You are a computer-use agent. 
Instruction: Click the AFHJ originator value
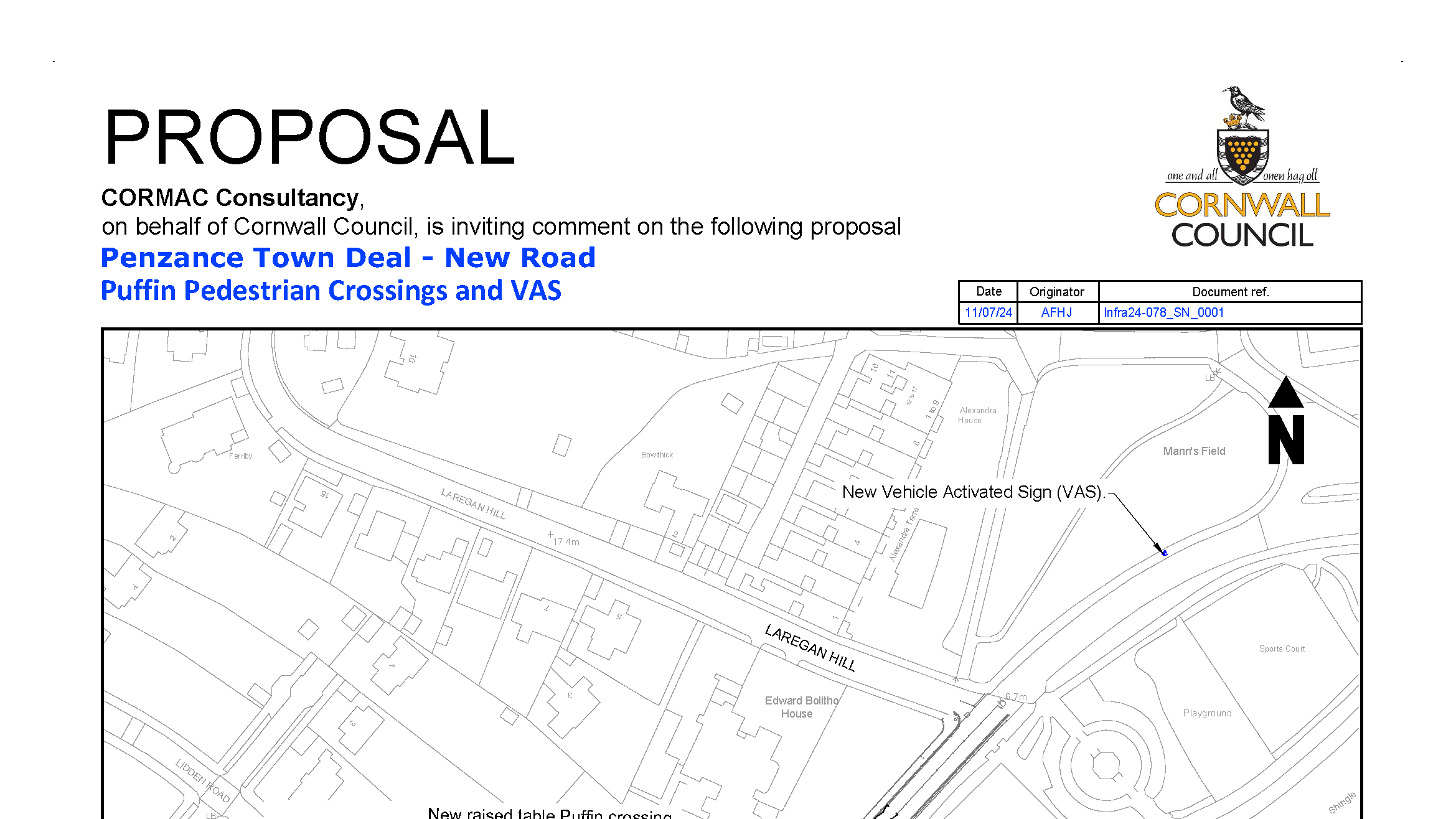[1056, 312]
